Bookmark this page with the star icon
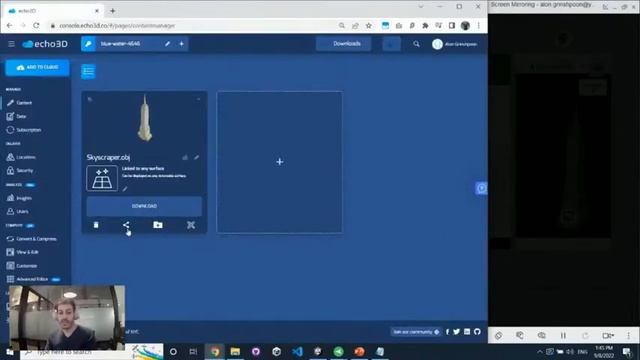The height and width of the screenshot is (360, 640). click(369, 26)
